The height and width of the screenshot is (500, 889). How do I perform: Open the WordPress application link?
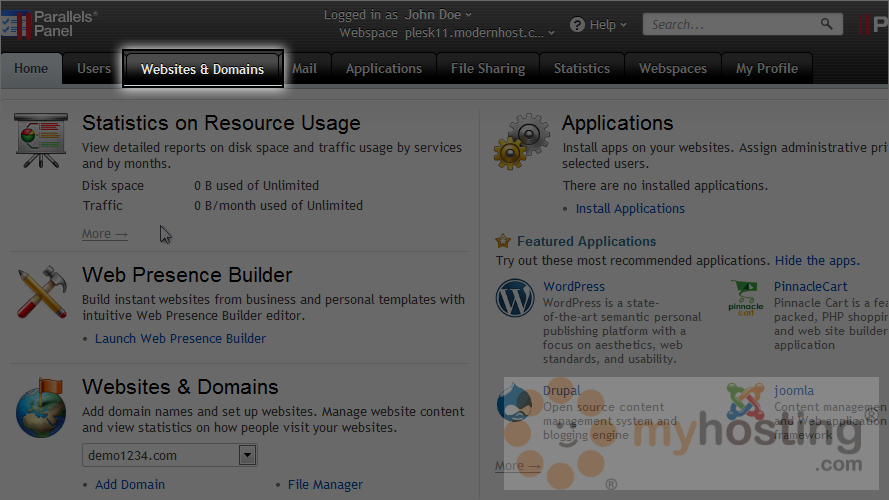(574, 286)
